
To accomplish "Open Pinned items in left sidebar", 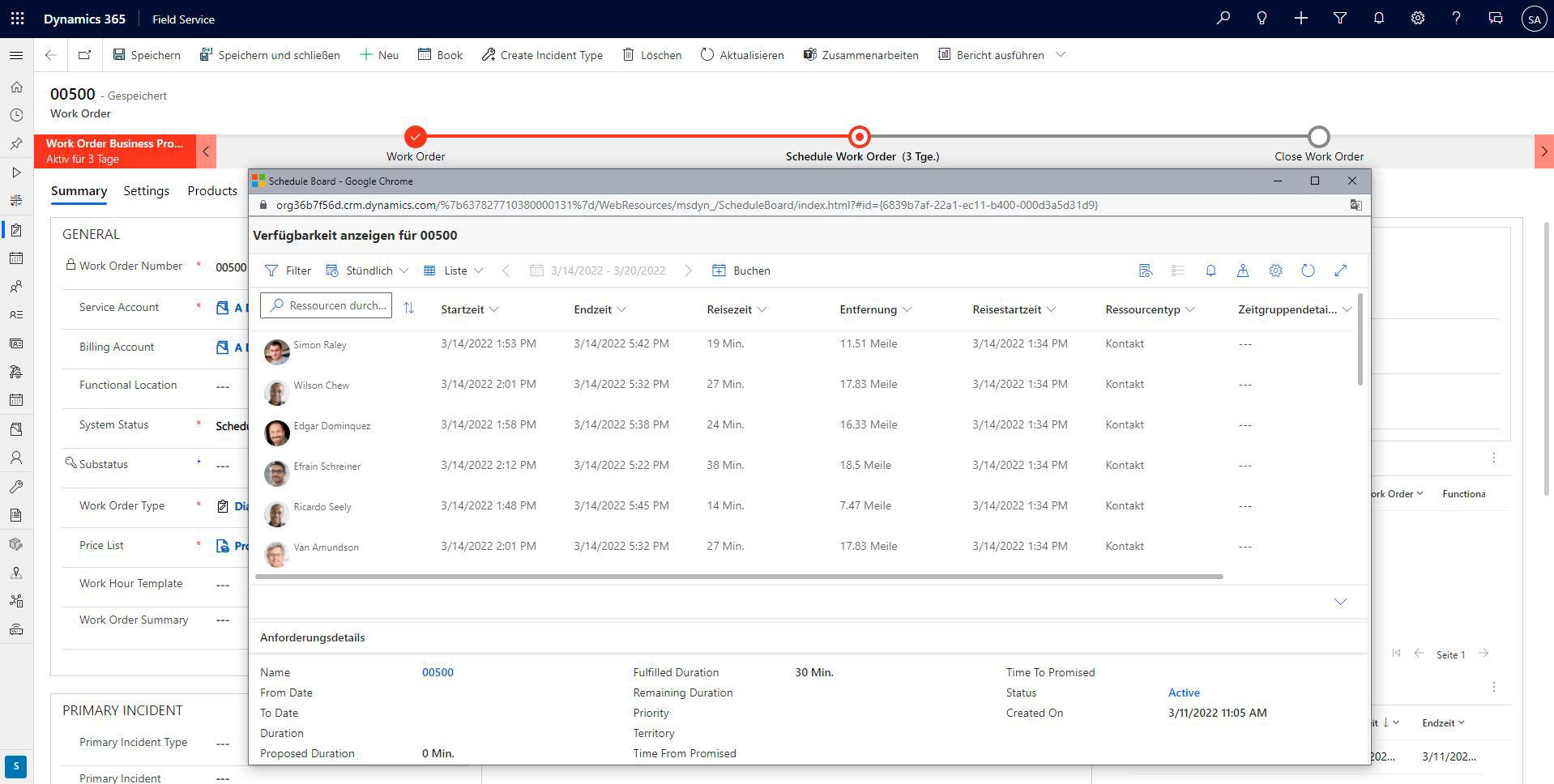I will point(16,143).
